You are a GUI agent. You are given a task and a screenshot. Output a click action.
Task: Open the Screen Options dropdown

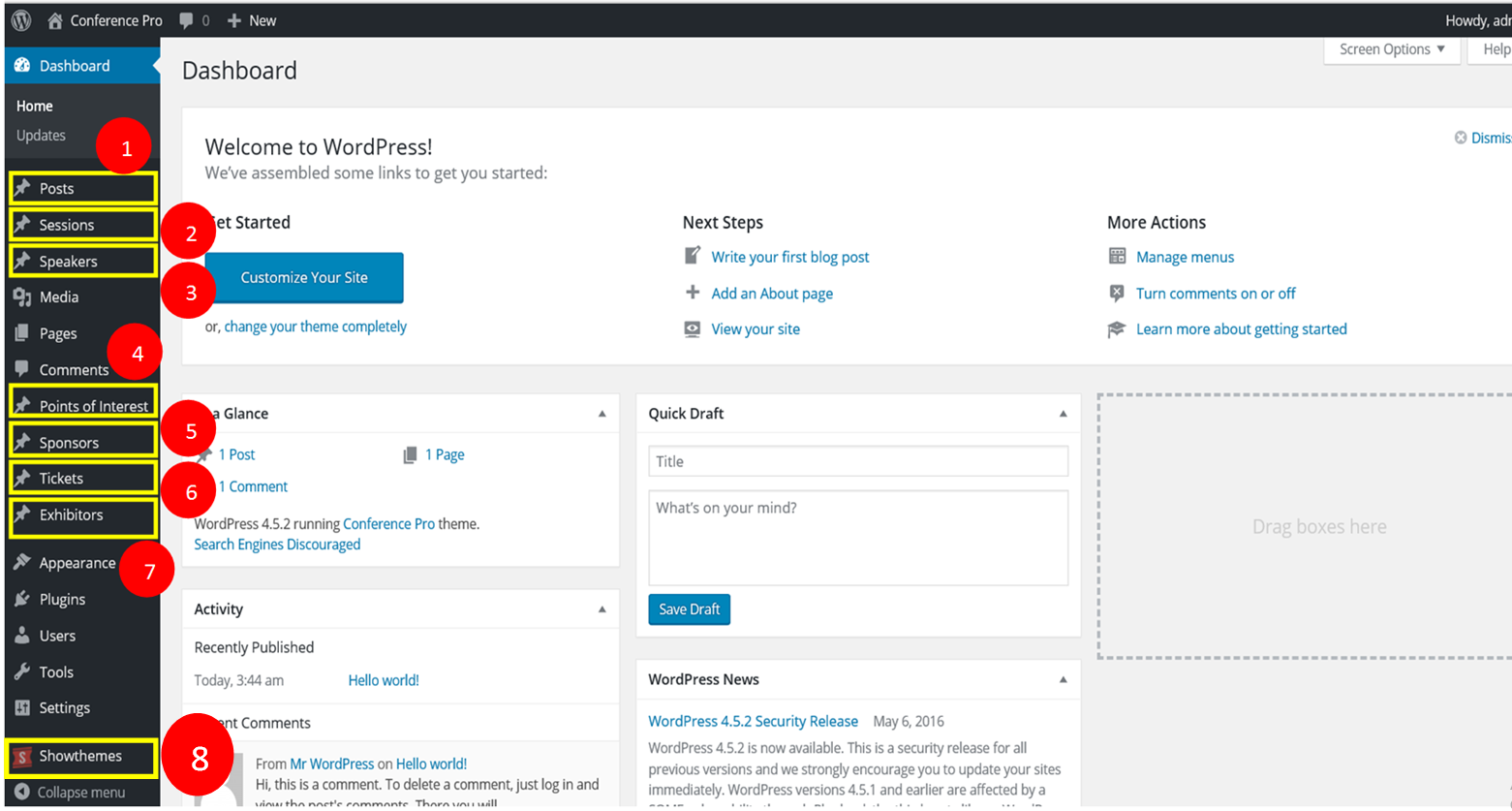pos(1392,49)
